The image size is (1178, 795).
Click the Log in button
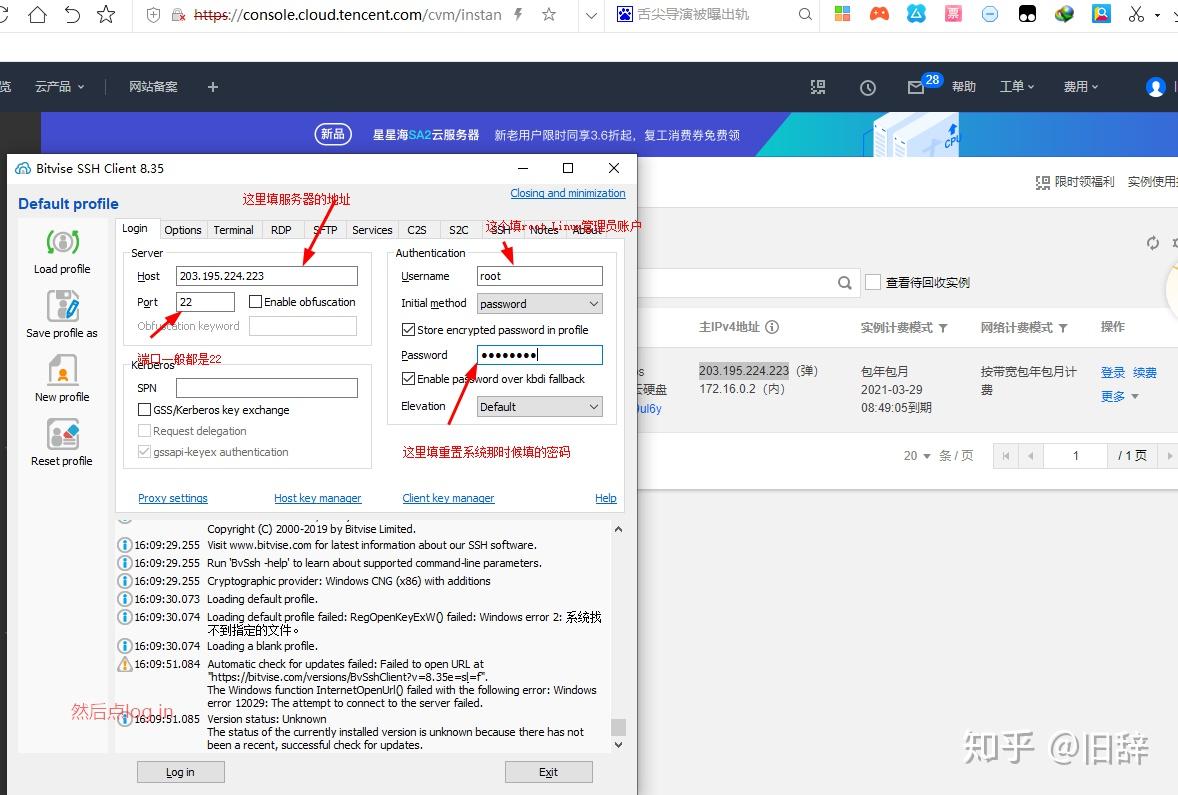click(x=180, y=772)
